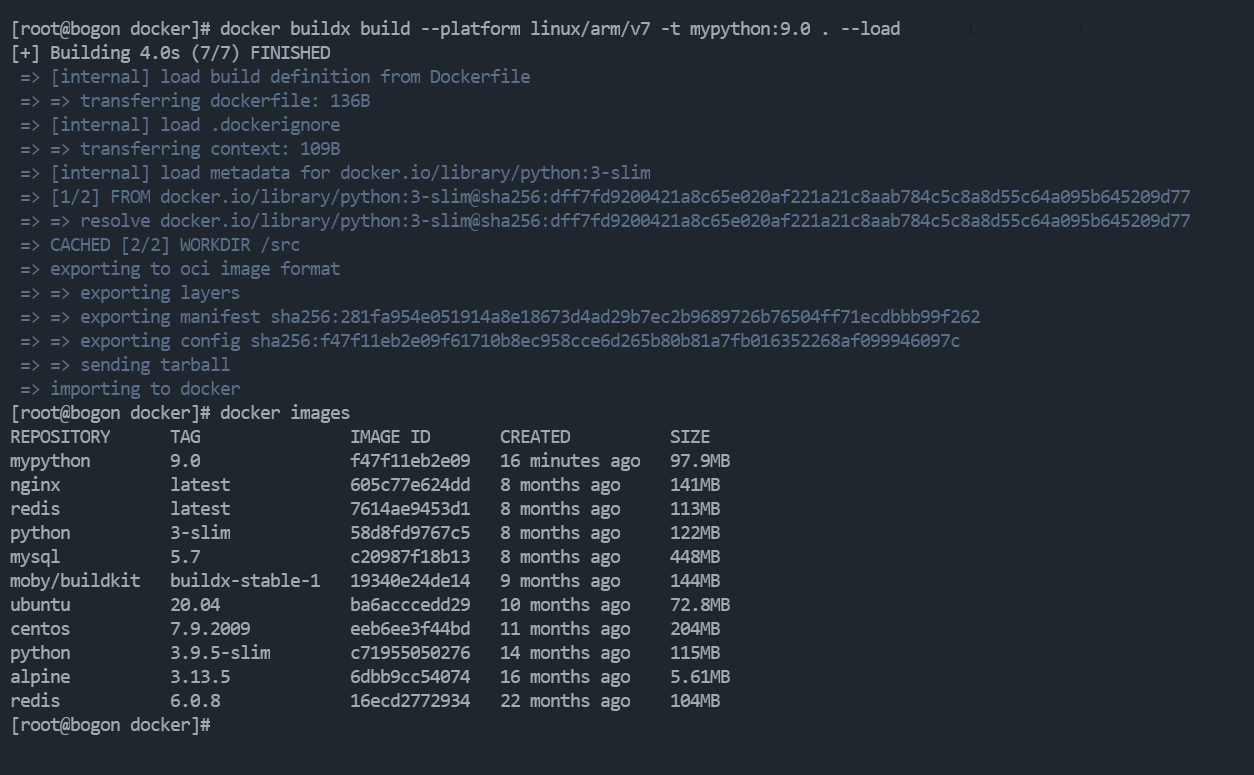Click the alpine size 5.61MB

700,677
